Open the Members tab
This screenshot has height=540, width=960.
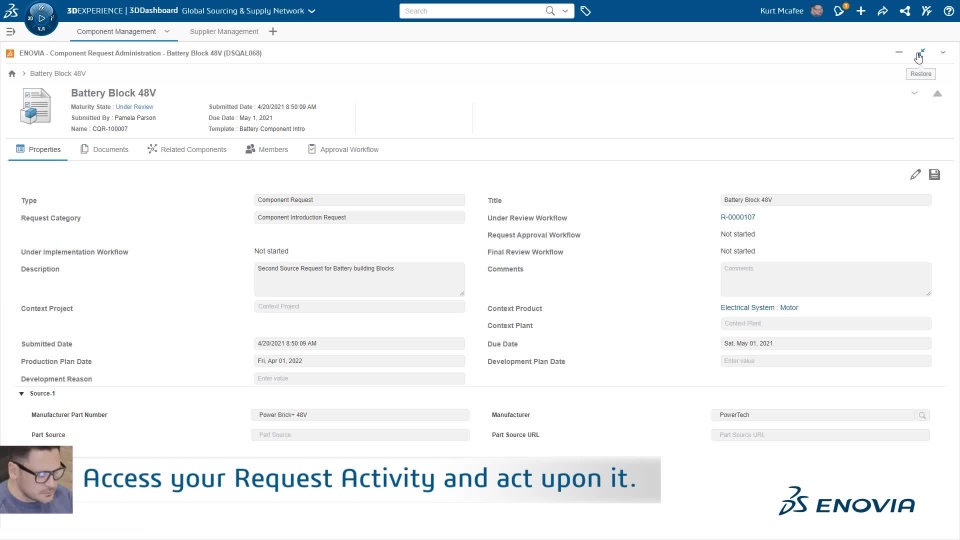pyautogui.click(x=266, y=149)
